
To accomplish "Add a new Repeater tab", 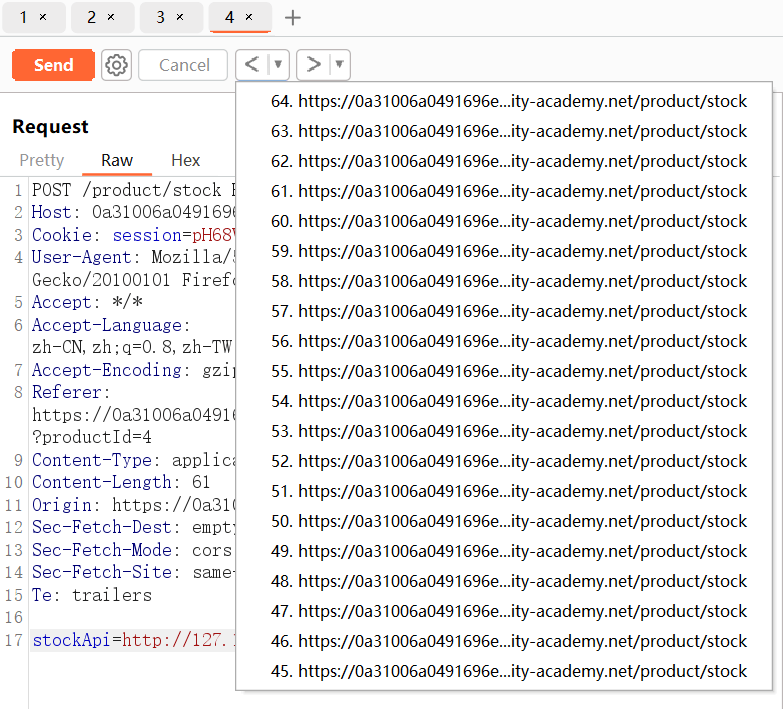I will pyautogui.click(x=292, y=17).
